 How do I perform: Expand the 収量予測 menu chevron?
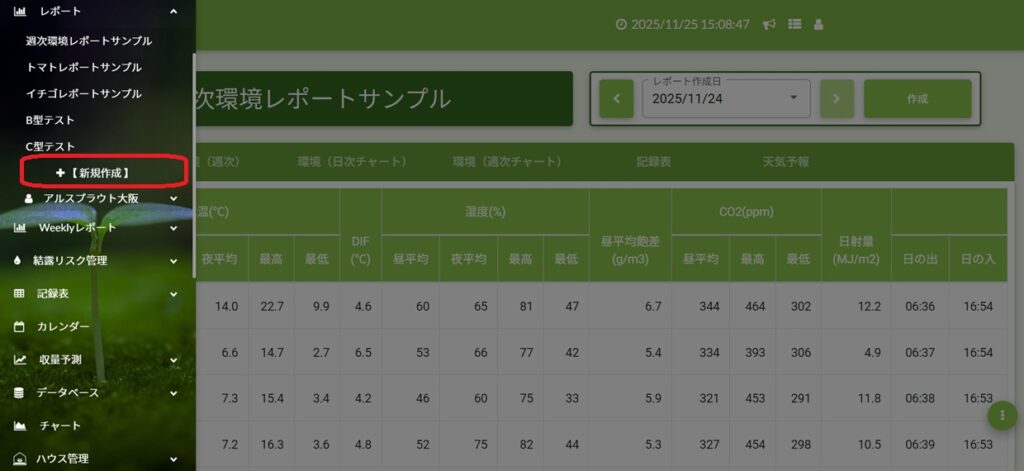point(174,360)
